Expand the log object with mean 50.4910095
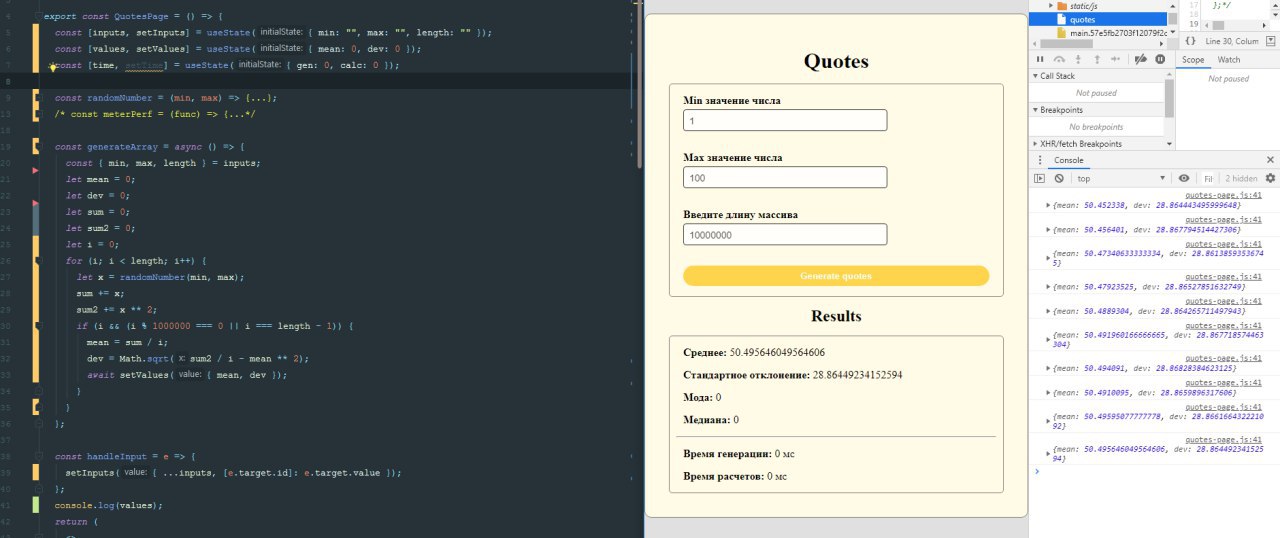This screenshot has width=1280, height=538. pyautogui.click(x=1048, y=393)
